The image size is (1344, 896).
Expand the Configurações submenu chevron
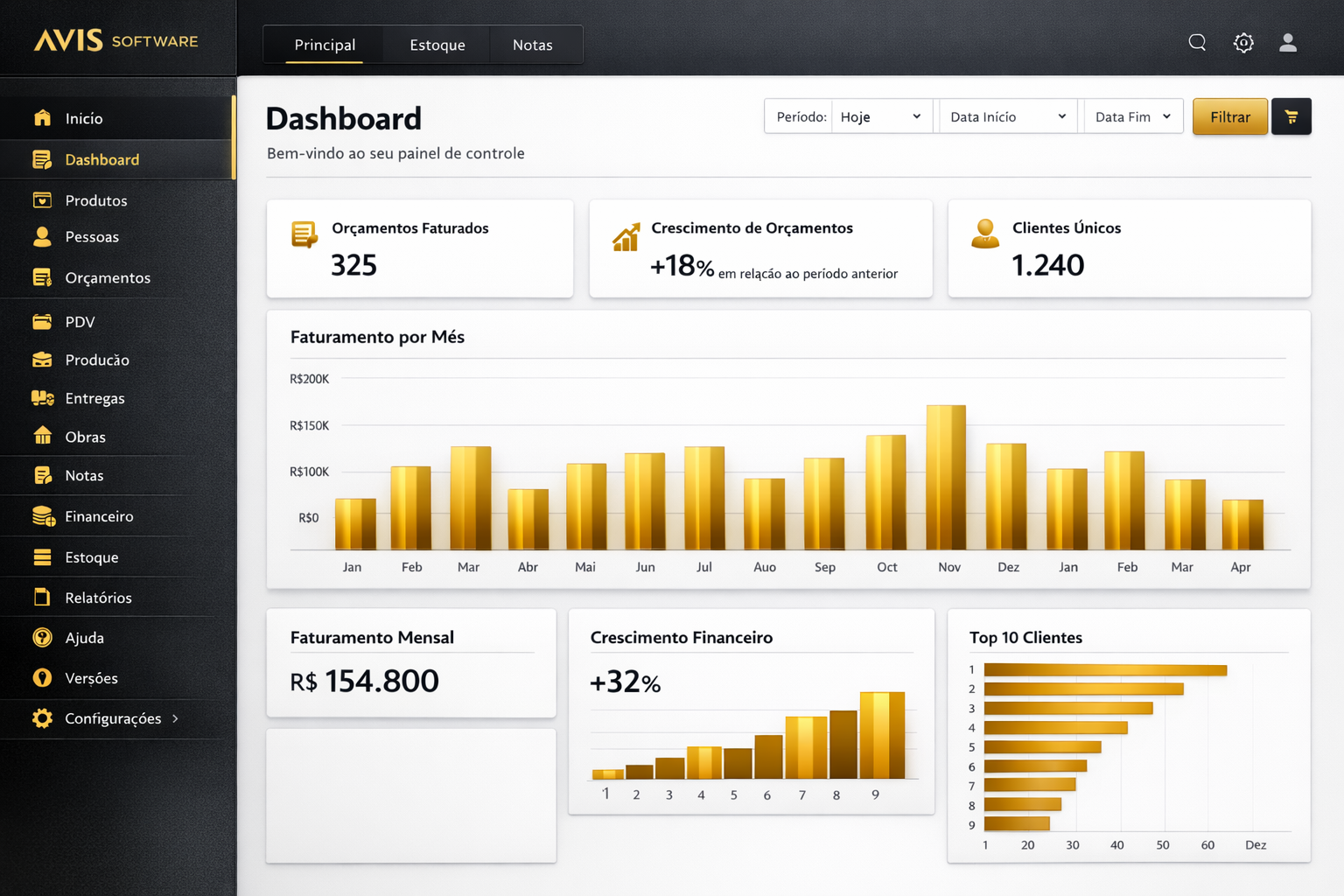click(x=176, y=718)
